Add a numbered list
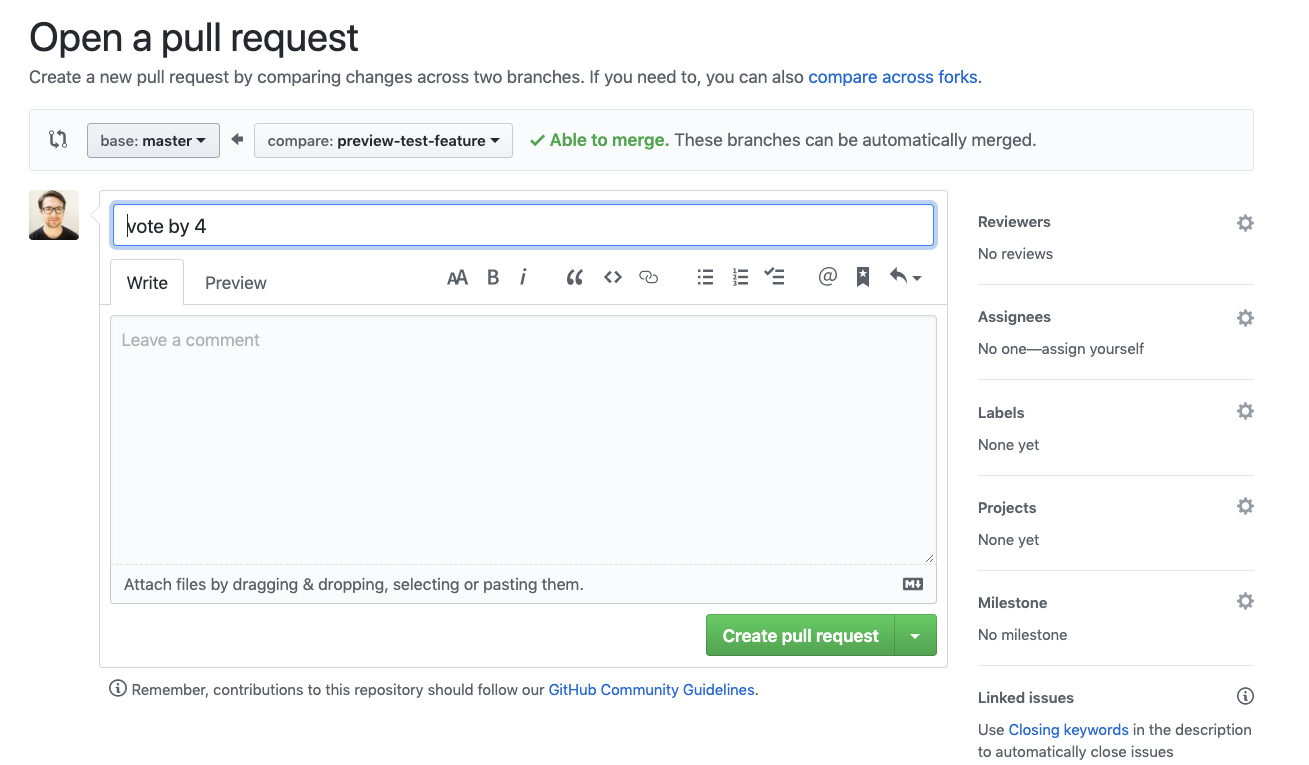Image resolution: width=1309 pixels, height=765 pixels. pos(740,277)
